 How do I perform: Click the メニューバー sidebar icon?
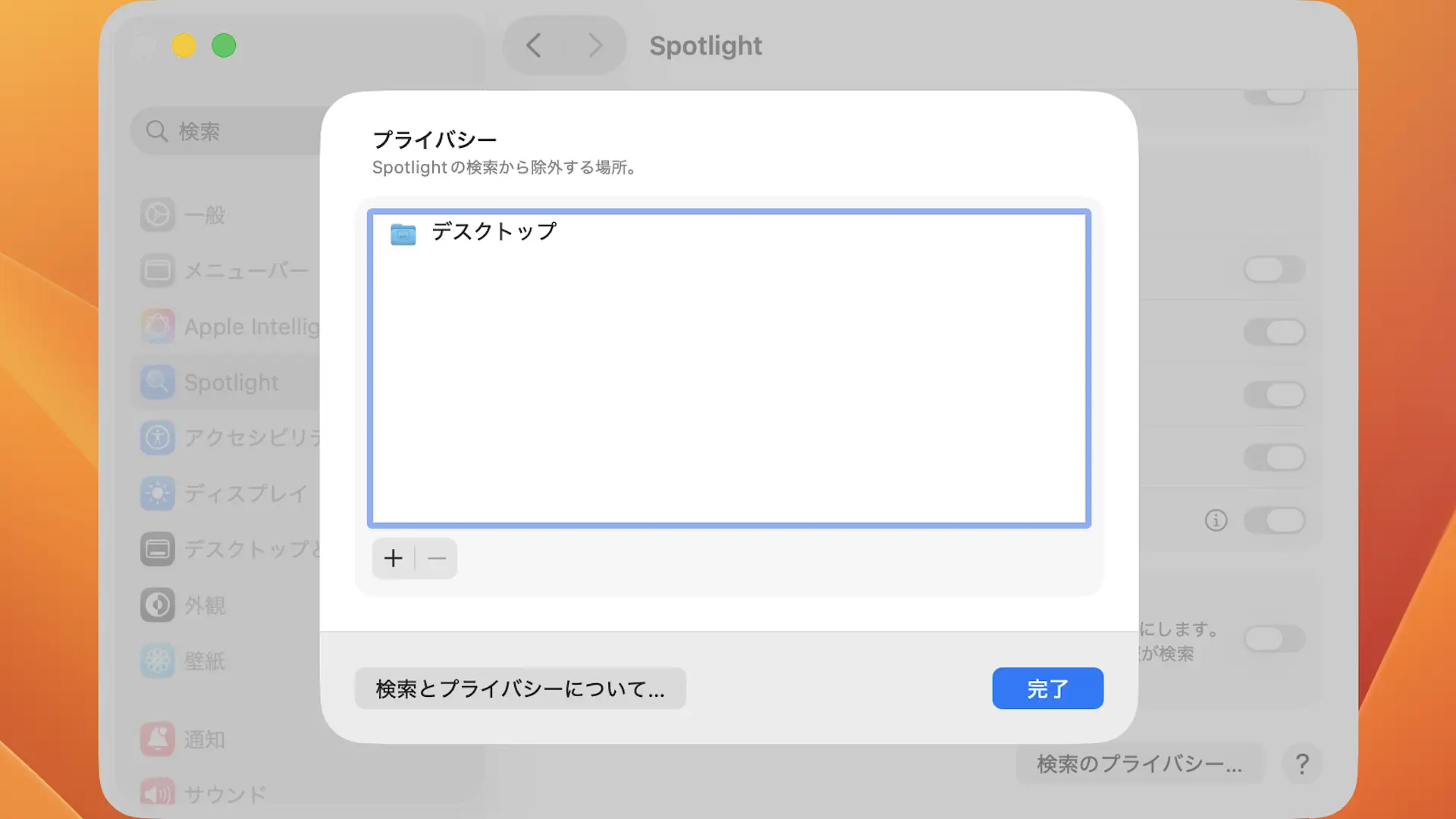pos(157,271)
